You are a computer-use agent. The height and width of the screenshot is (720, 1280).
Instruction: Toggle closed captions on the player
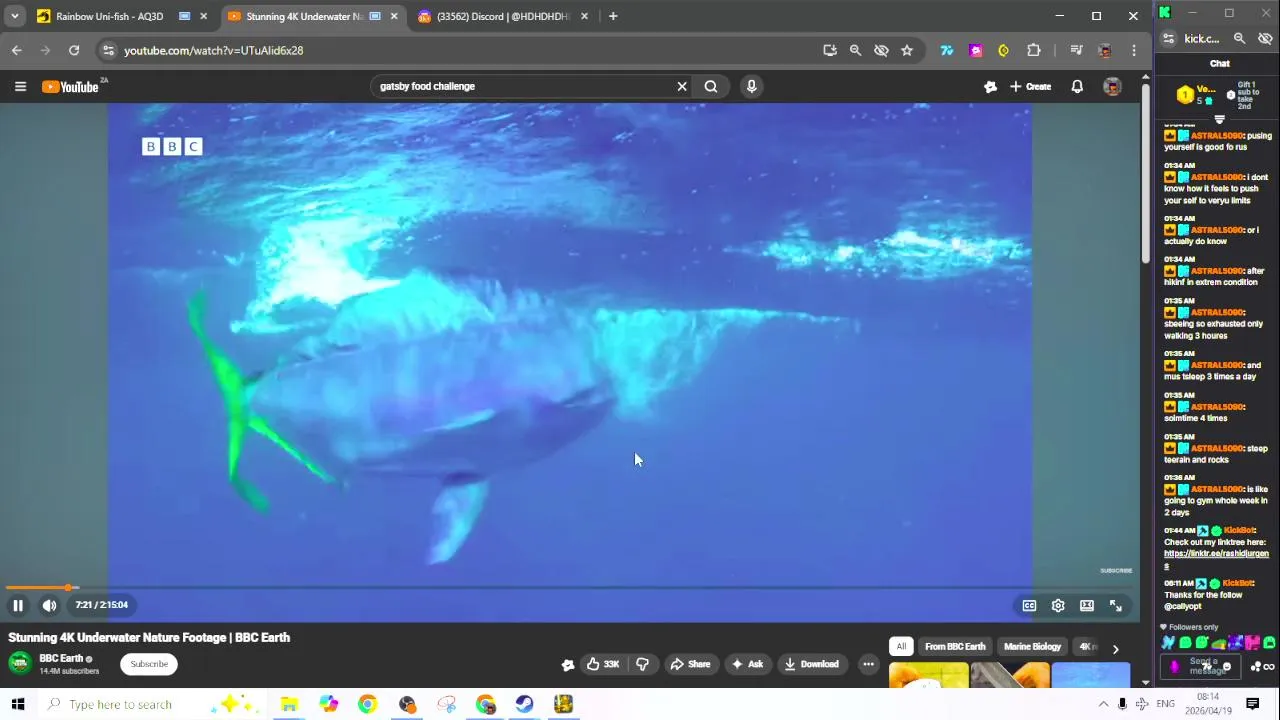[1029, 605]
